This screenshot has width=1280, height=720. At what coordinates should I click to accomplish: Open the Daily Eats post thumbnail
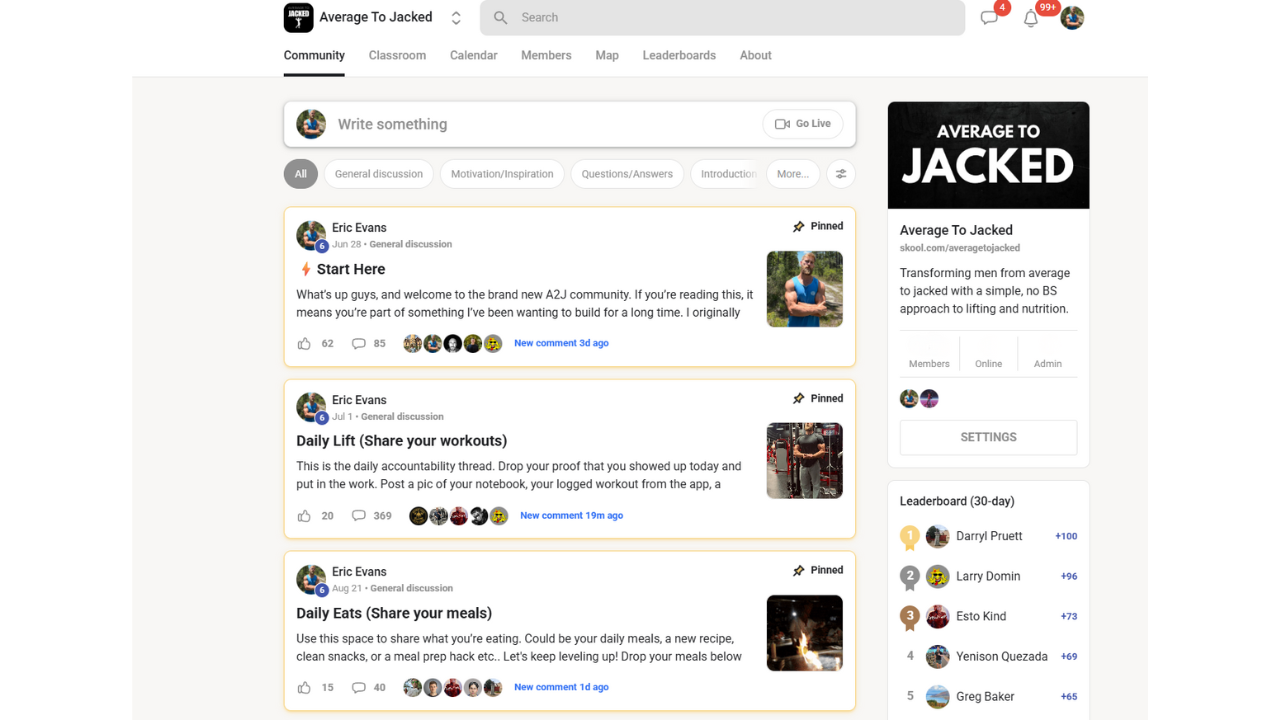pos(804,633)
